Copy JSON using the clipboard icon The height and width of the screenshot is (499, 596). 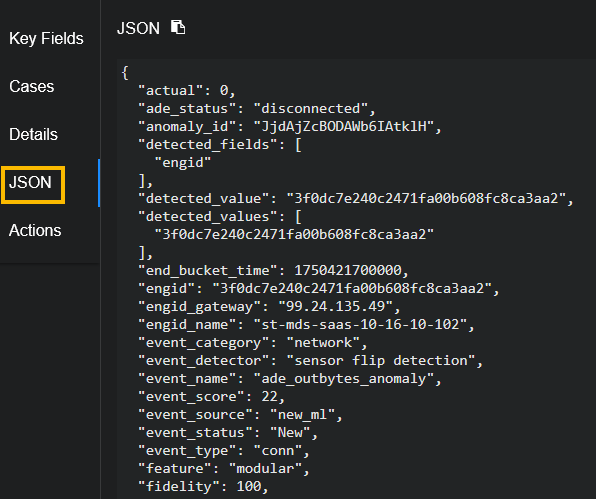click(178, 27)
